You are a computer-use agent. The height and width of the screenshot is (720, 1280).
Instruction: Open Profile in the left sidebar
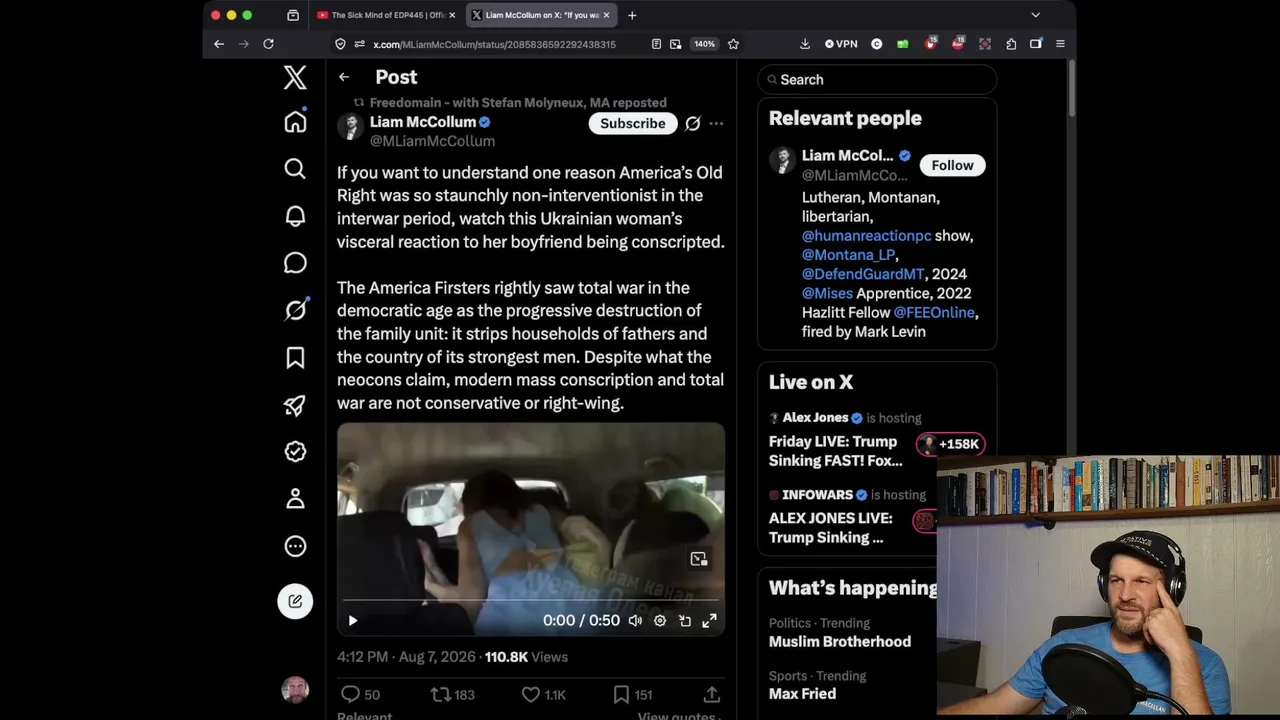(x=295, y=499)
